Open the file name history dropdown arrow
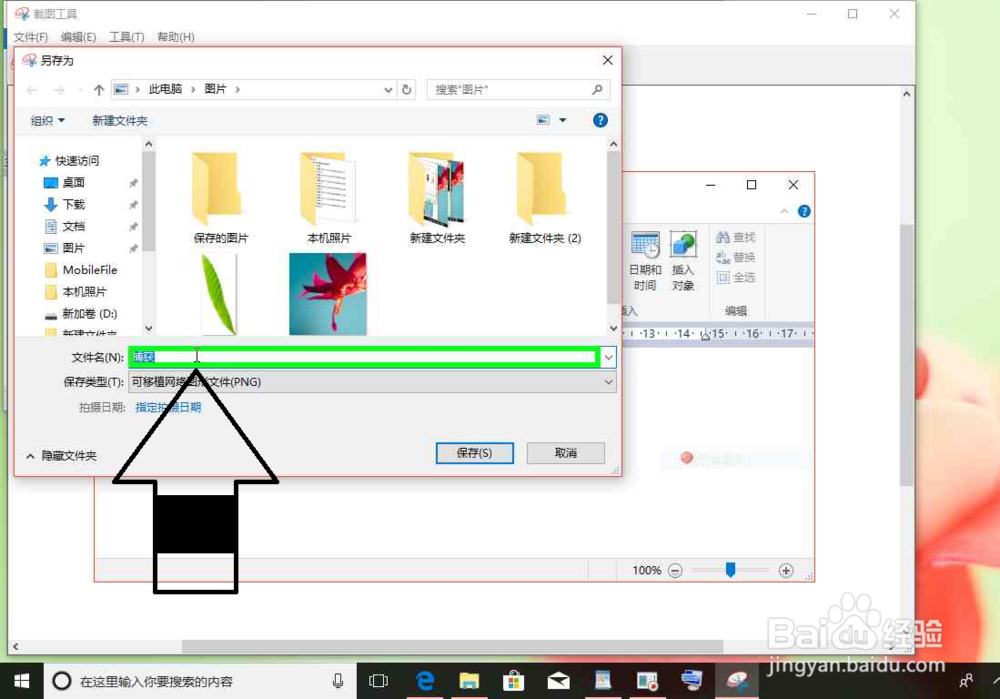 607,356
